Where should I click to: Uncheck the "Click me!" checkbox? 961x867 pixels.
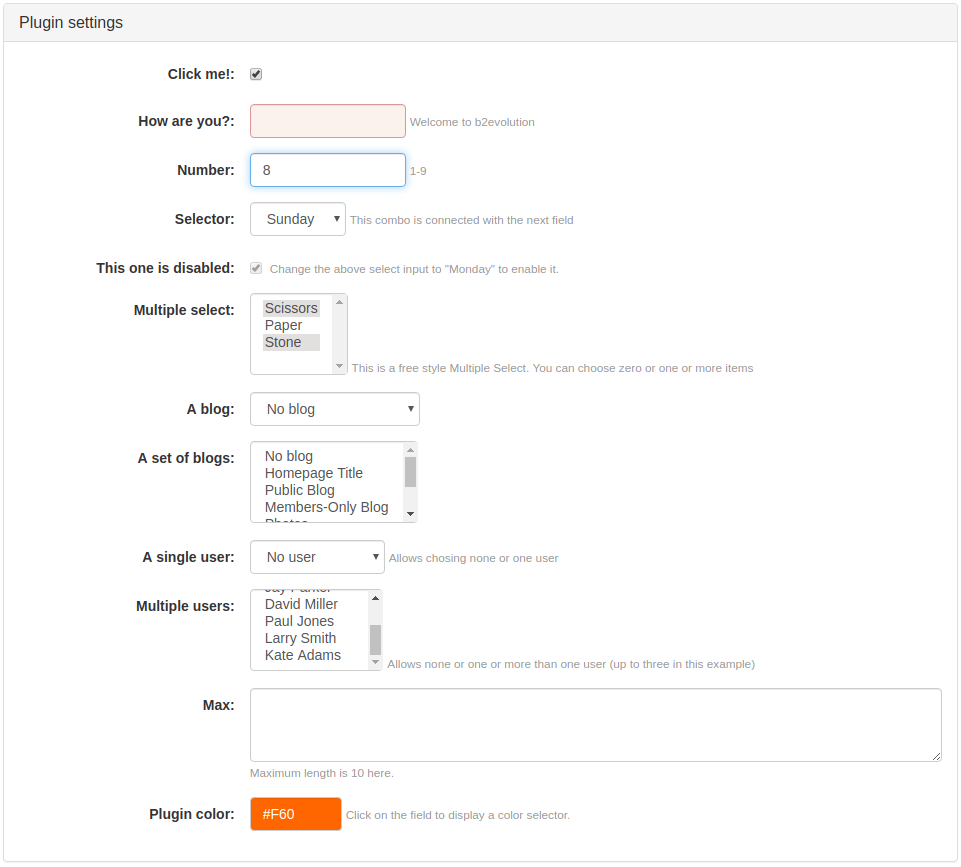coord(256,73)
